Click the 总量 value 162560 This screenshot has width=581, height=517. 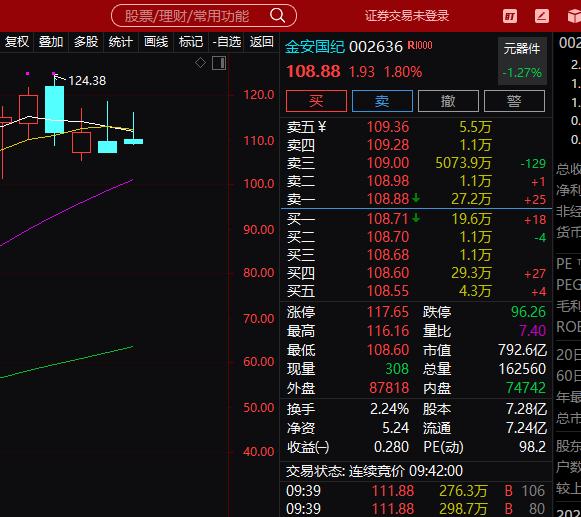coord(522,369)
